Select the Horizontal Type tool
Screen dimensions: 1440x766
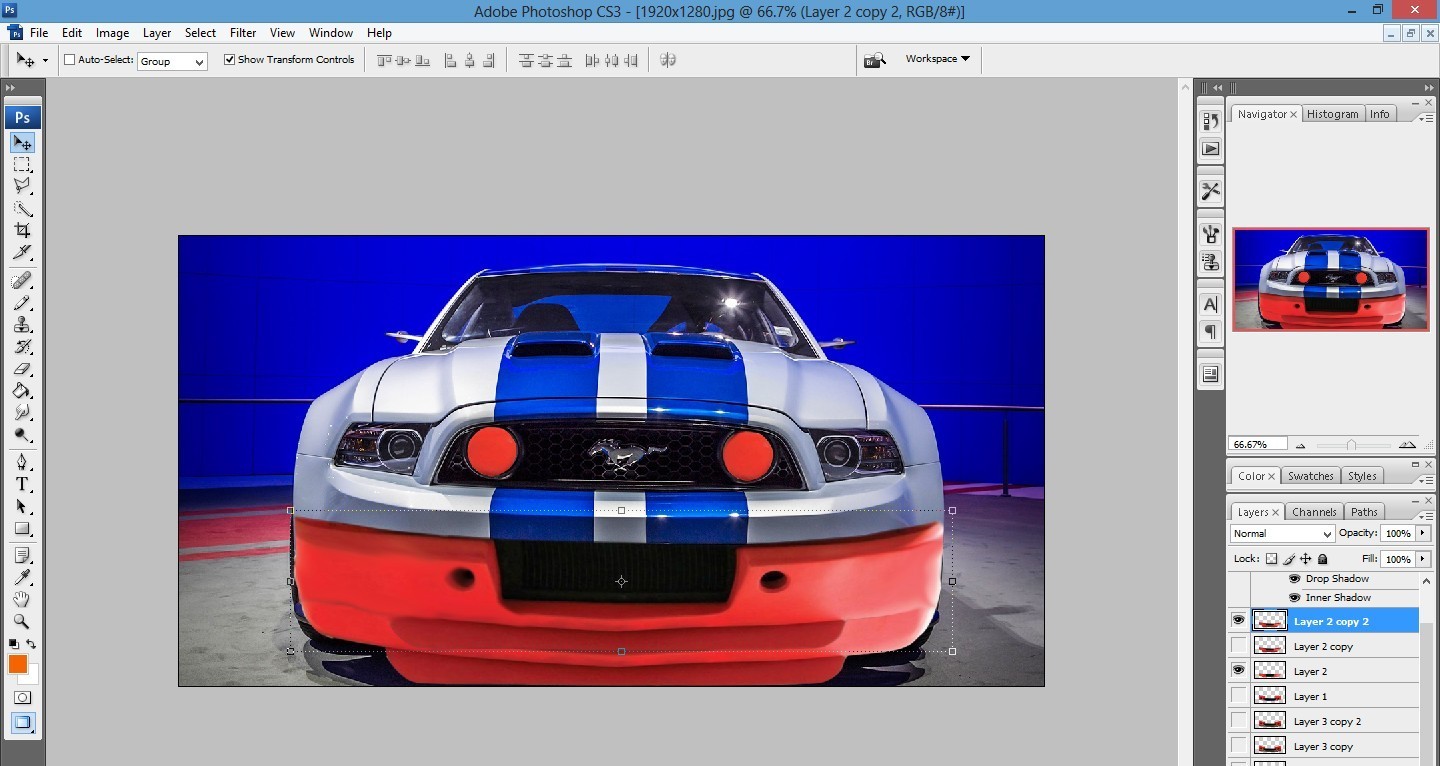22,484
